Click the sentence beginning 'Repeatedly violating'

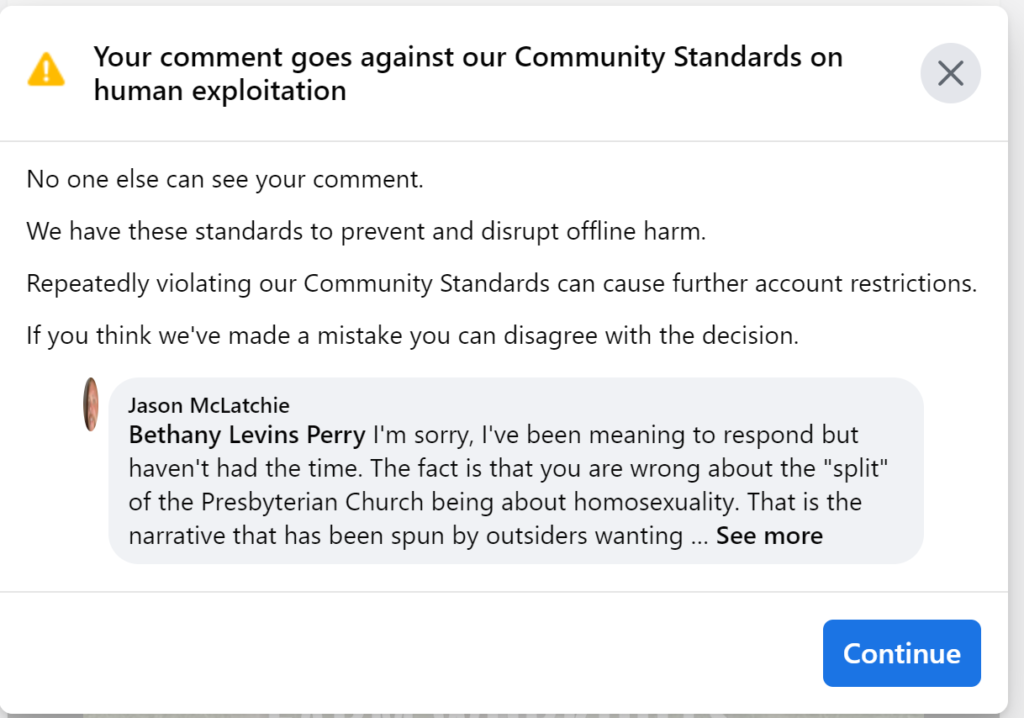tap(502, 284)
